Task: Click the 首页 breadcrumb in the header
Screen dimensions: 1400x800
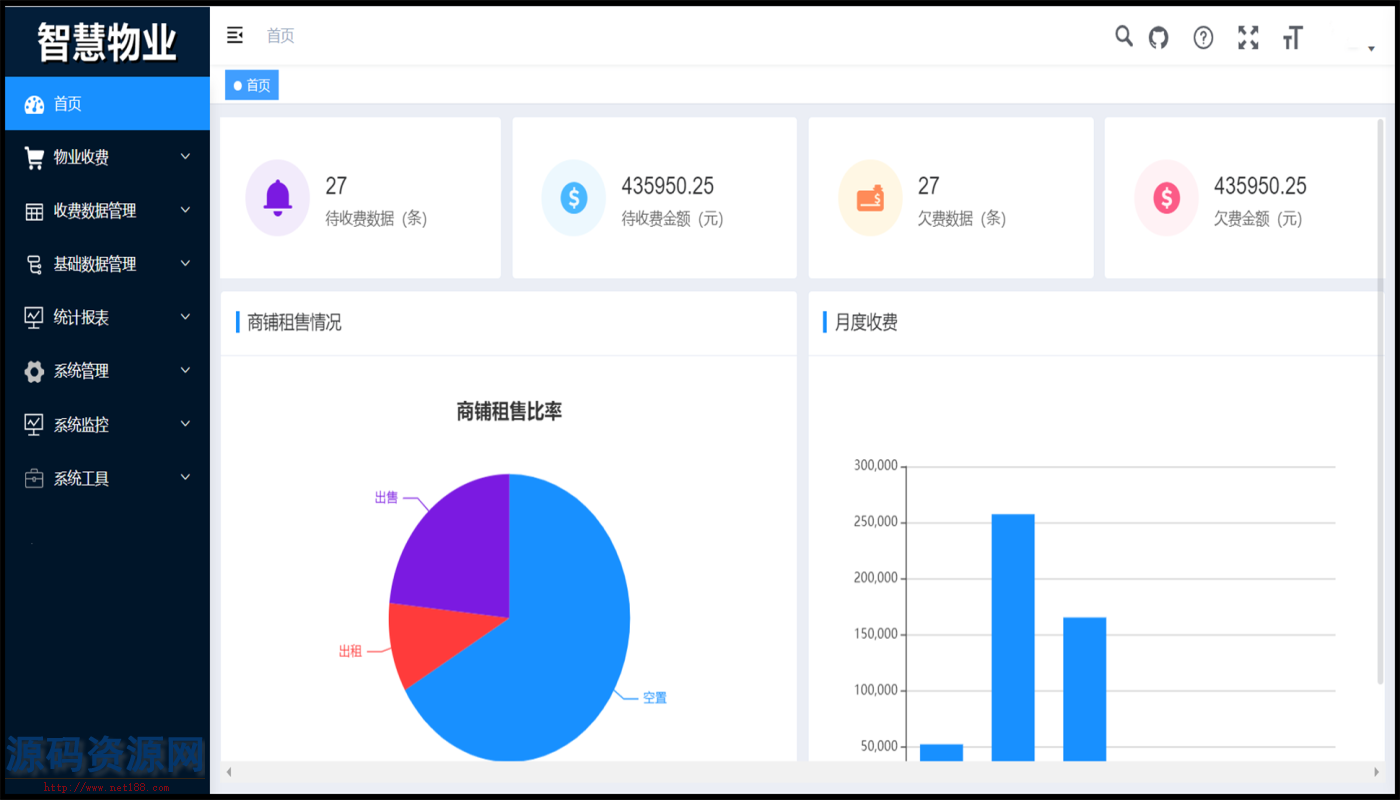Action: [281, 36]
